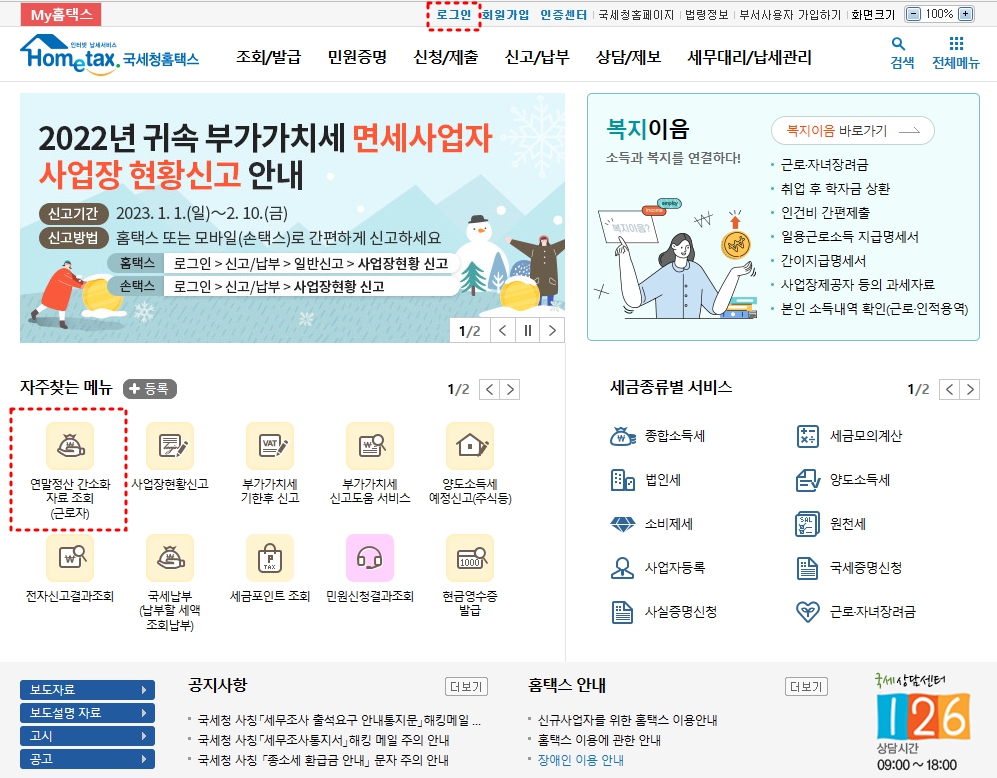
Task: Expand the 공고 button
Action: pos(87,760)
